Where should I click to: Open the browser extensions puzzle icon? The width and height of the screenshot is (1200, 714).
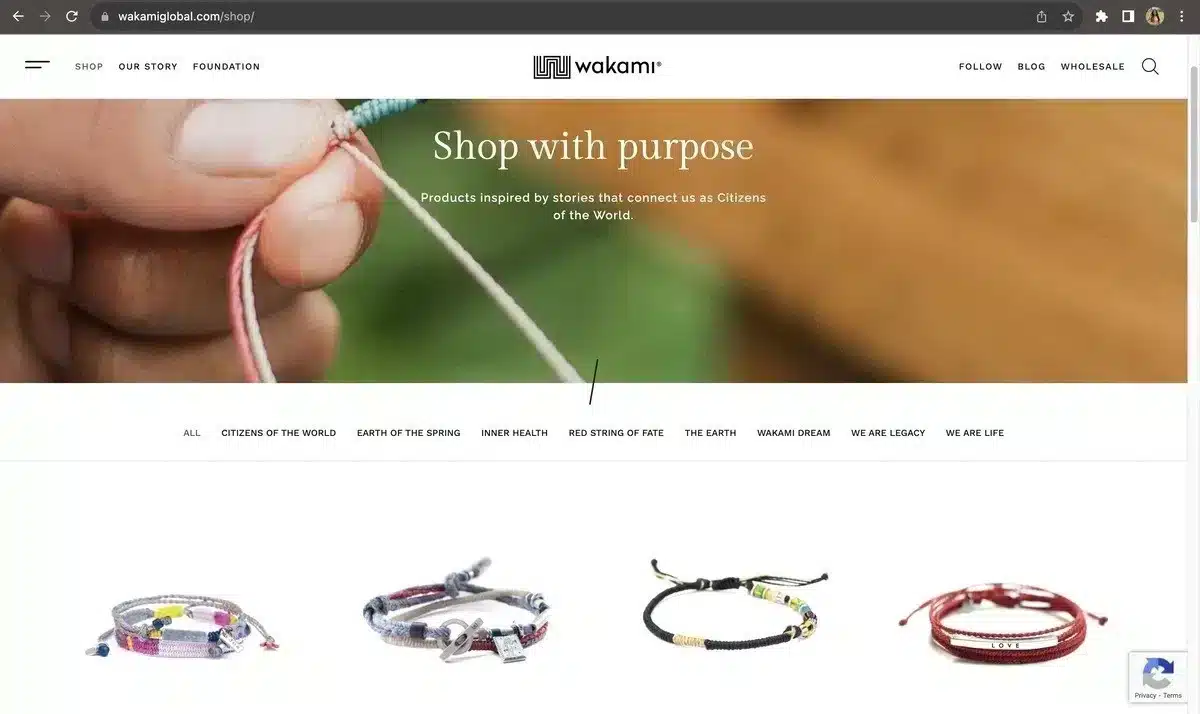1101,17
